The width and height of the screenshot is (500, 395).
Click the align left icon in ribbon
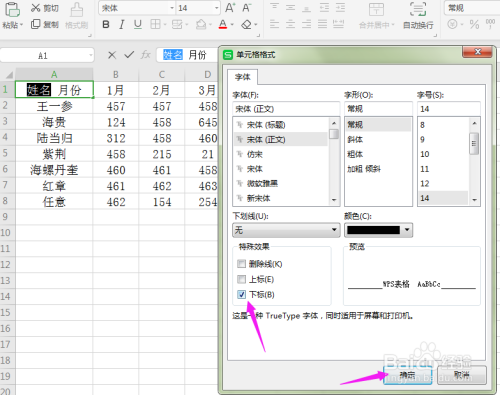coord(274,24)
